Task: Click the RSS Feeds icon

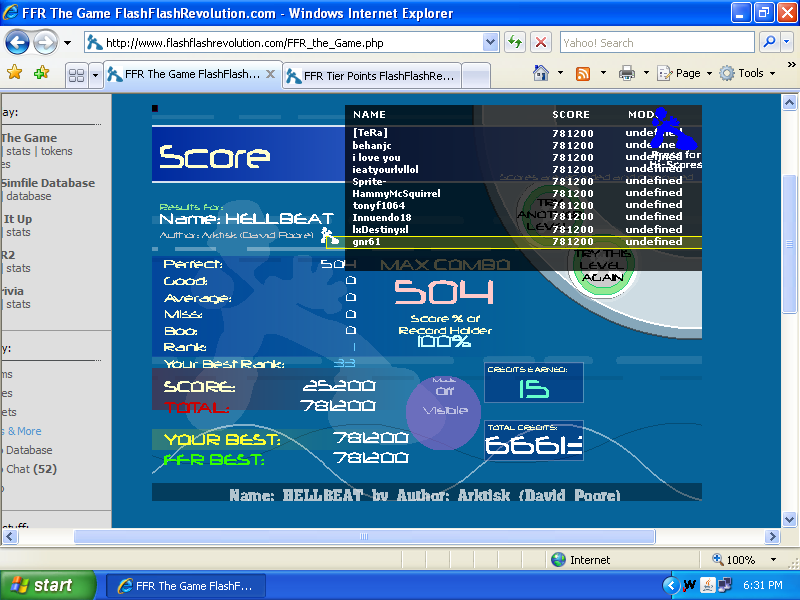Action: pyautogui.click(x=582, y=73)
